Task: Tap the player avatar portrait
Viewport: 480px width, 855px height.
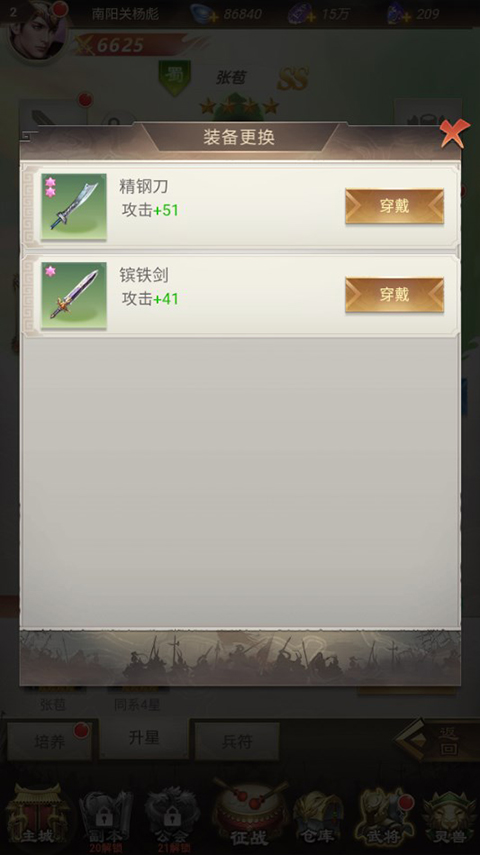Action: pos(37,30)
